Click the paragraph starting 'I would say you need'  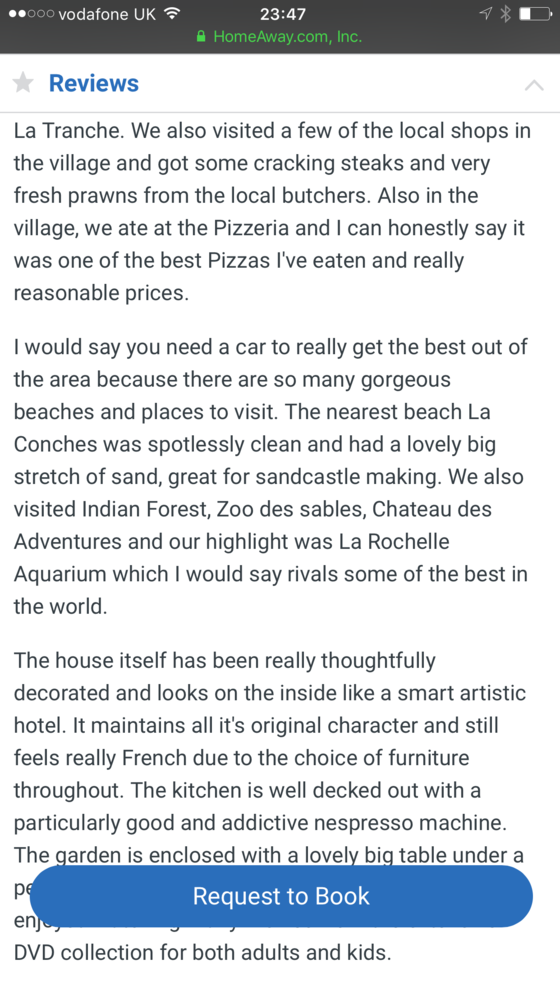(x=270, y=477)
